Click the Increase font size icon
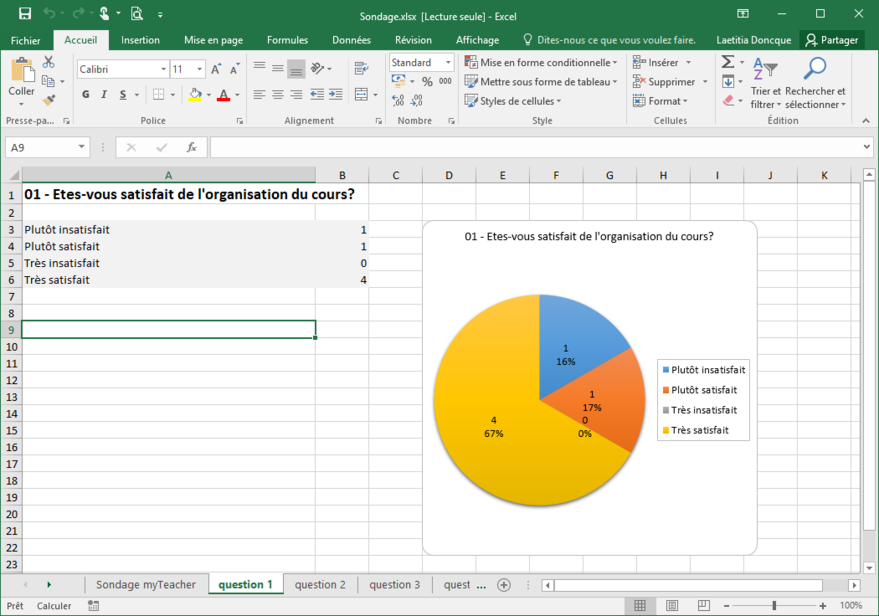Screen dimensions: 879x616 coord(218,69)
